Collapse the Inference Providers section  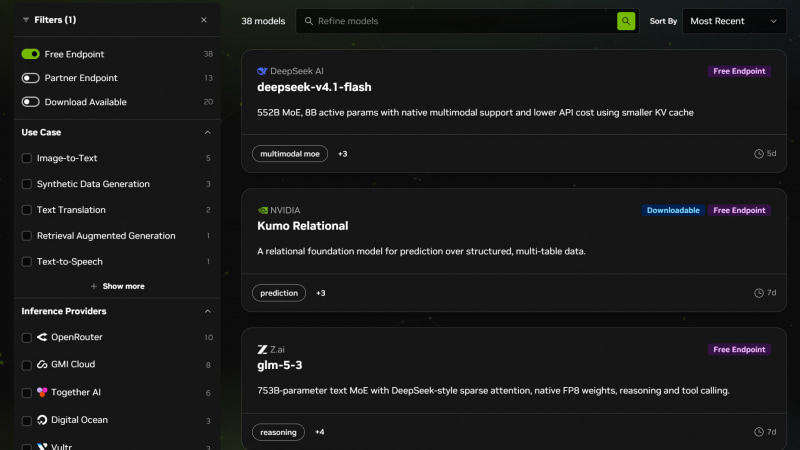click(x=208, y=311)
